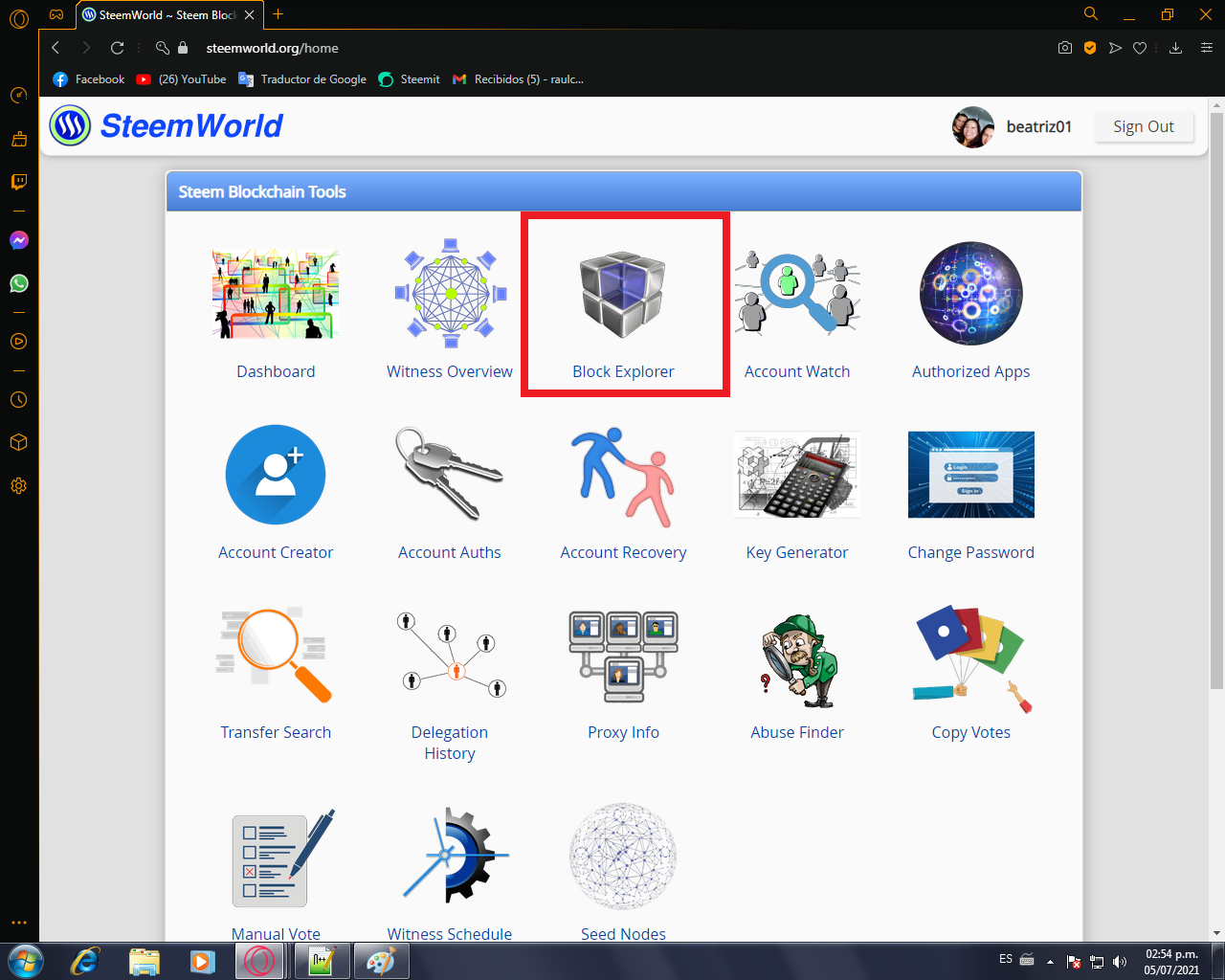Click the Opera menu logo
The height and width of the screenshot is (980, 1225).
(18, 17)
